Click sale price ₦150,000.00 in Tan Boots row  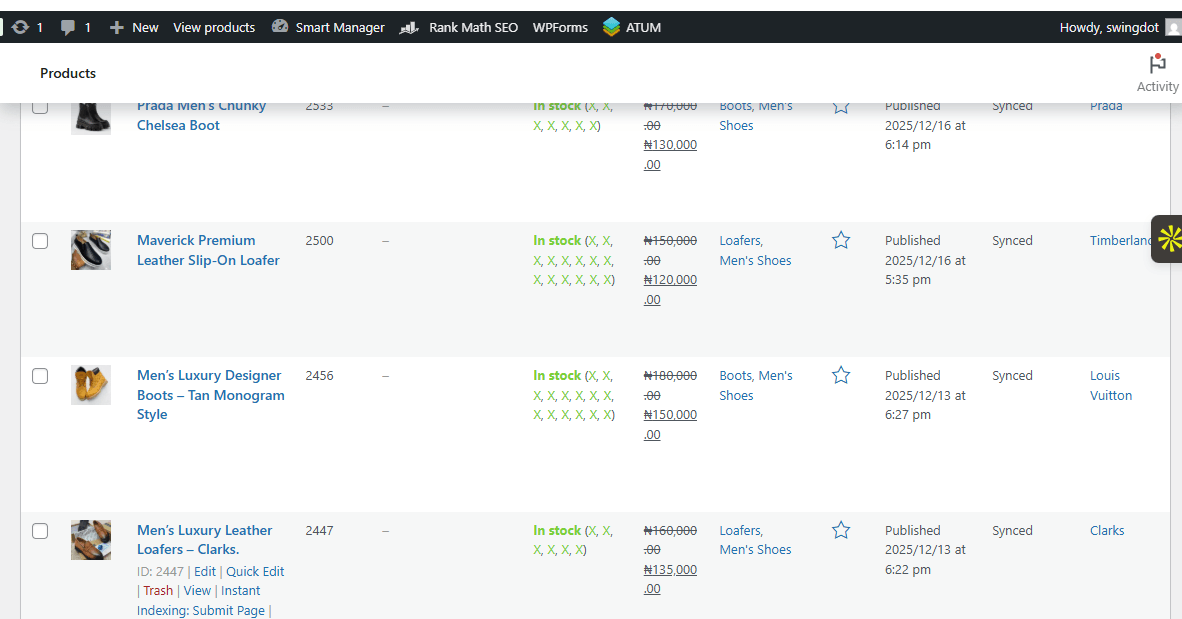pyautogui.click(x=670, y=424)
